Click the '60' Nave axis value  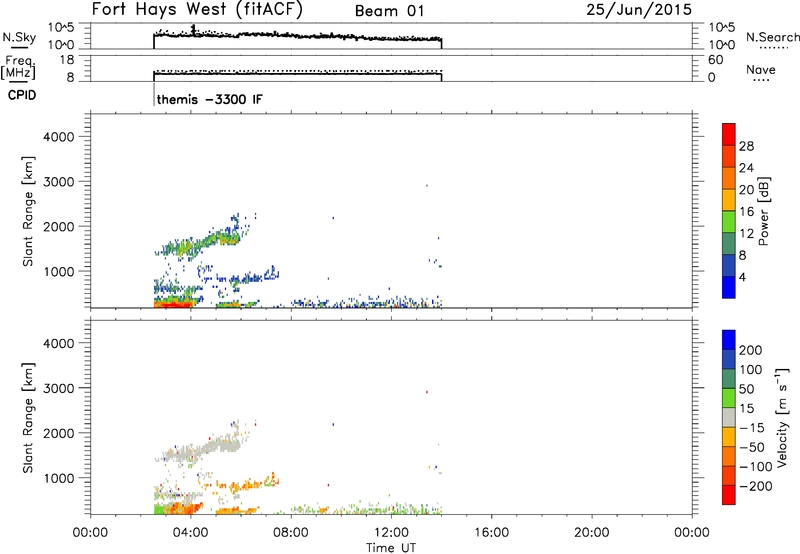[715, 60]
